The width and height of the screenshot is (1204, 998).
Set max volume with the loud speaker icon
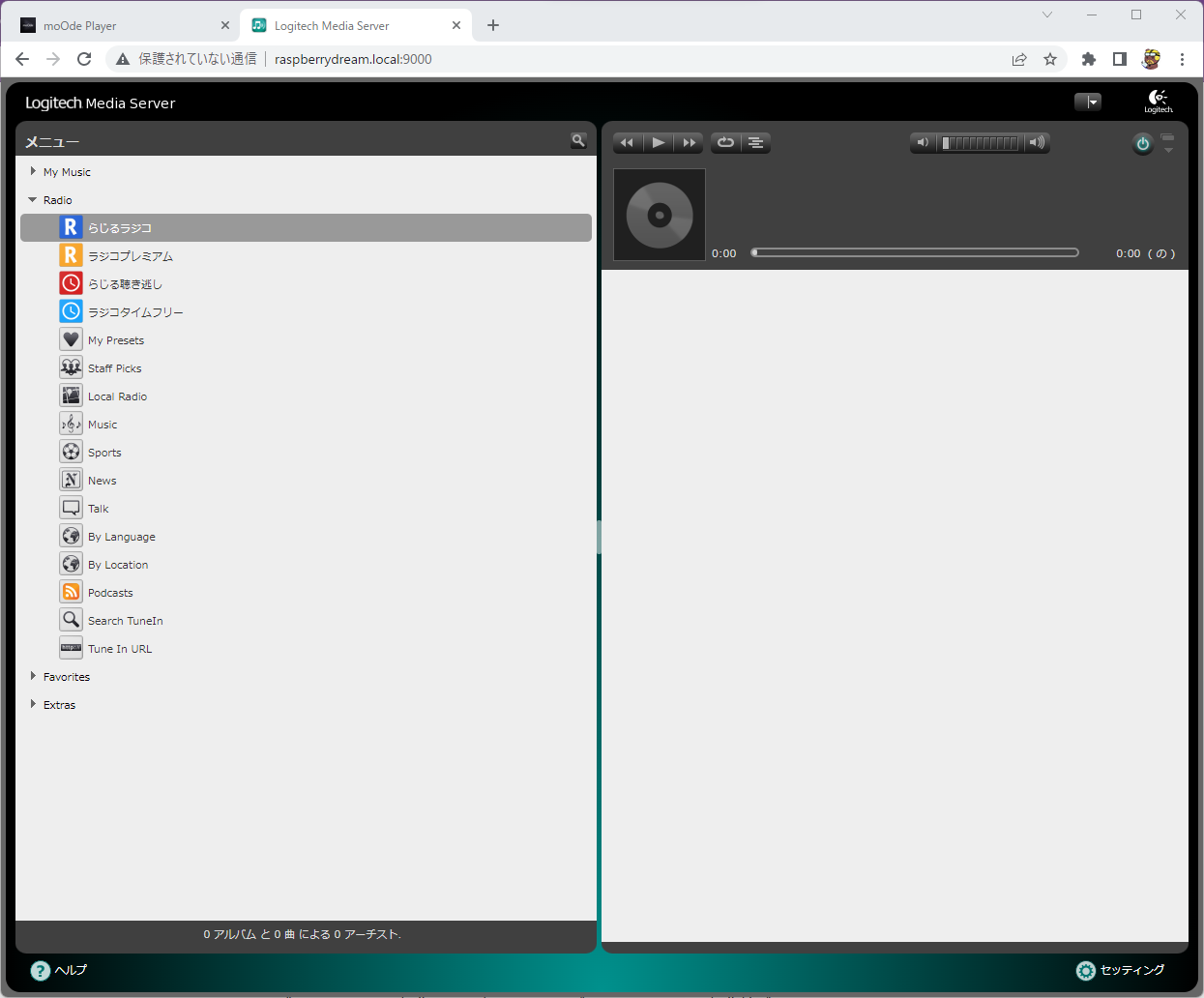click(x=1037, y=143)
